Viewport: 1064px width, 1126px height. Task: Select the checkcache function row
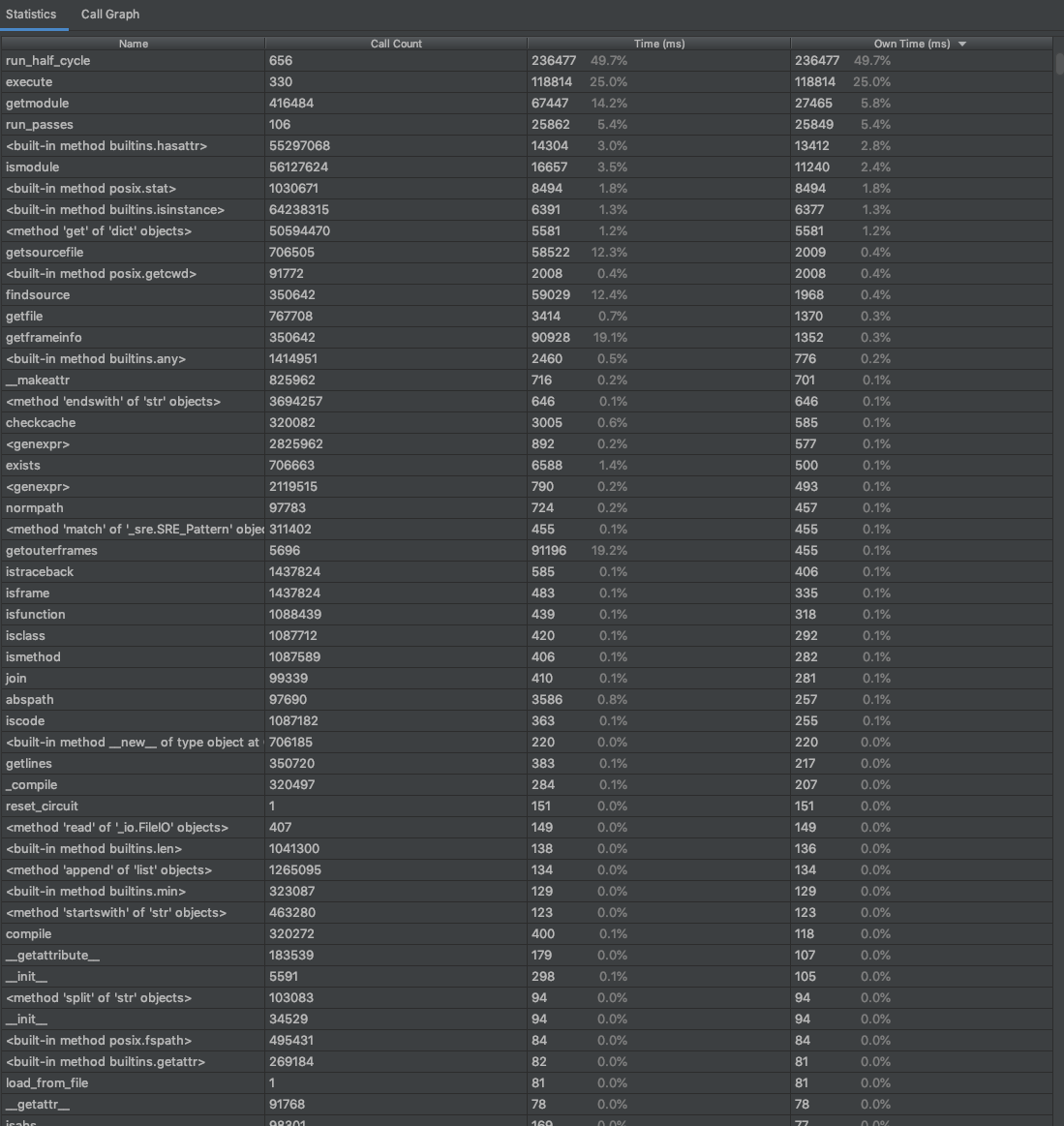tap(41, 422)
